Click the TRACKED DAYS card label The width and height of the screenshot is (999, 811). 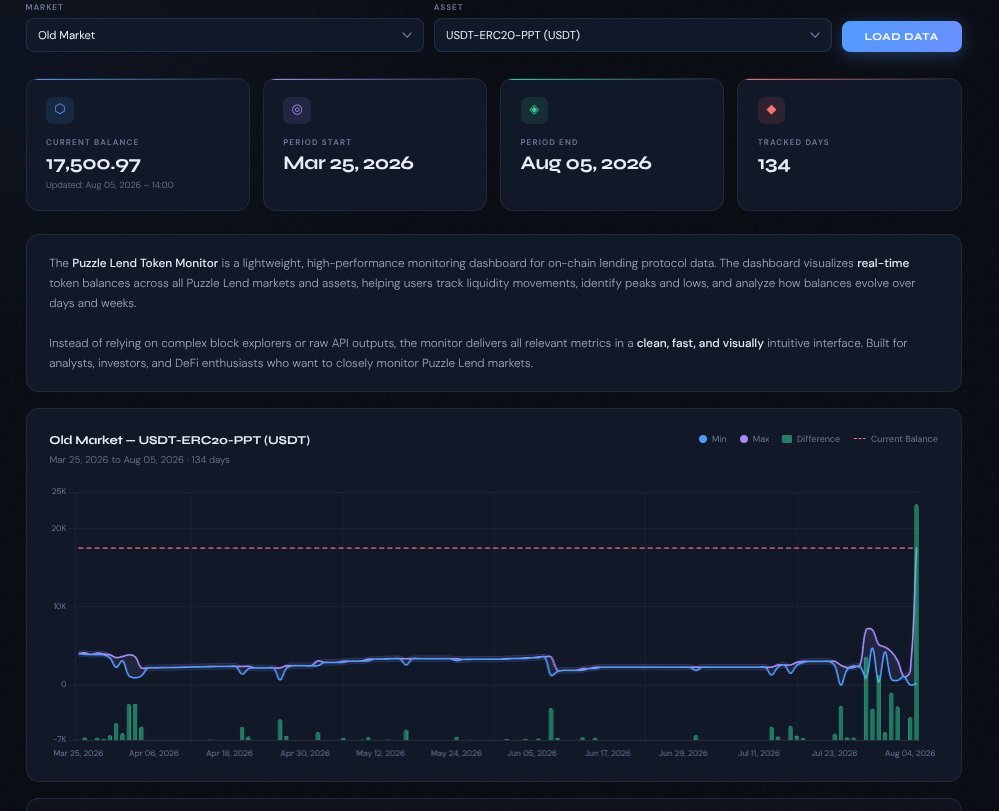click(793, 142)
